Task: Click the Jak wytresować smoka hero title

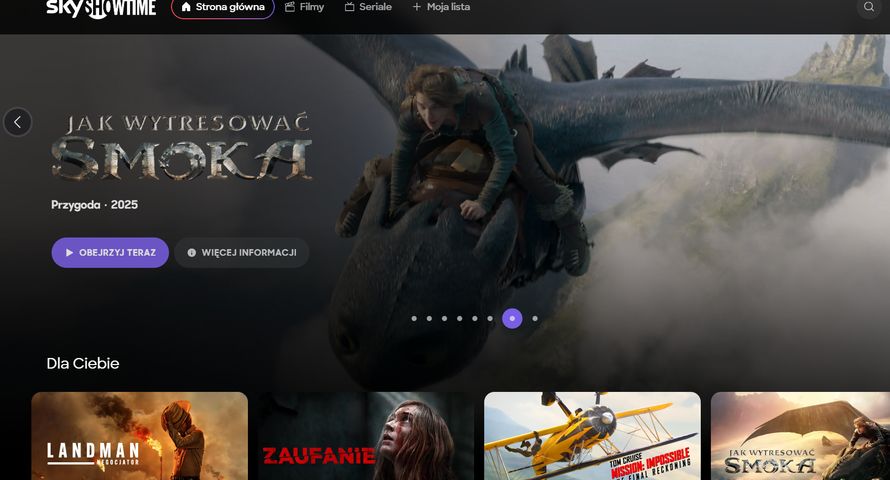Action: coord(182,146)
